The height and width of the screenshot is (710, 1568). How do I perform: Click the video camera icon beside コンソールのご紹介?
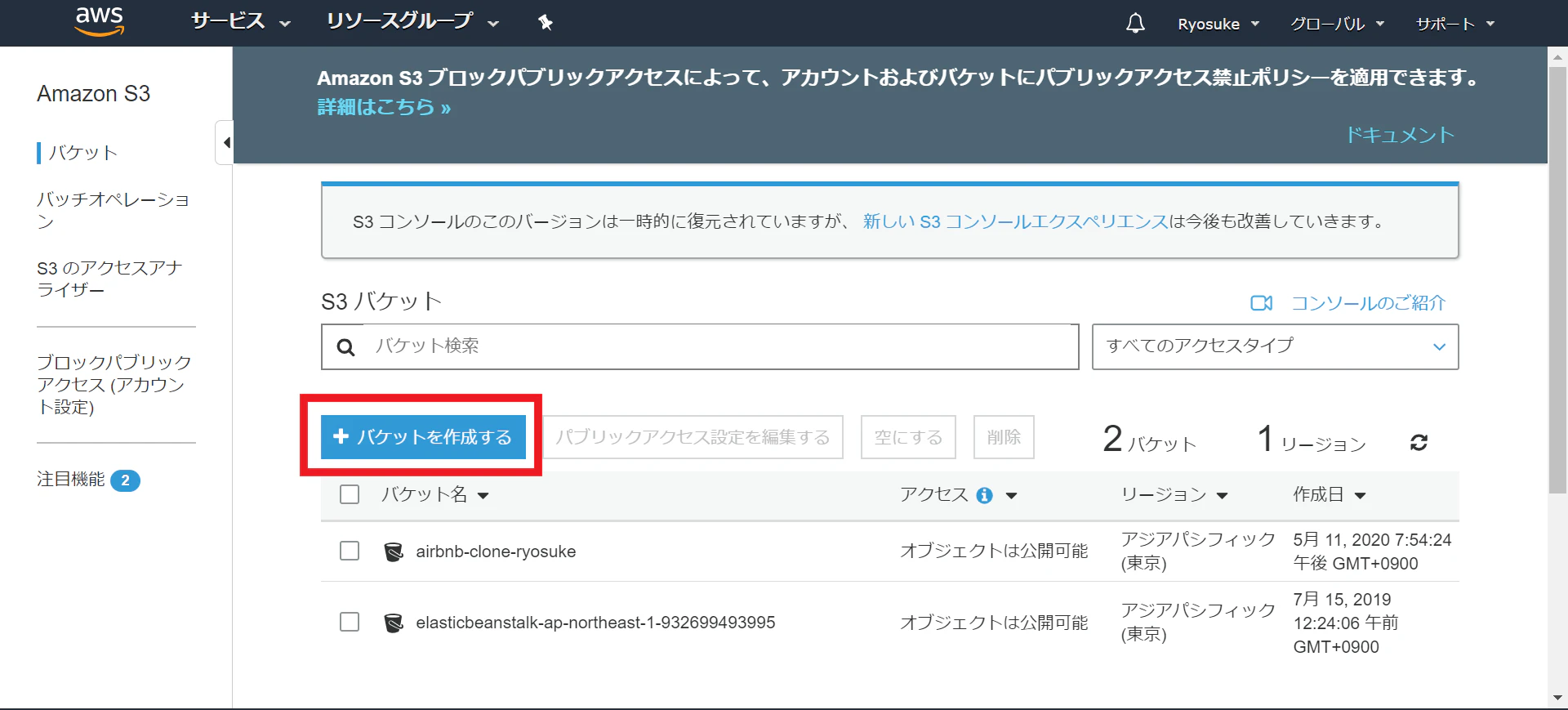1261,303
